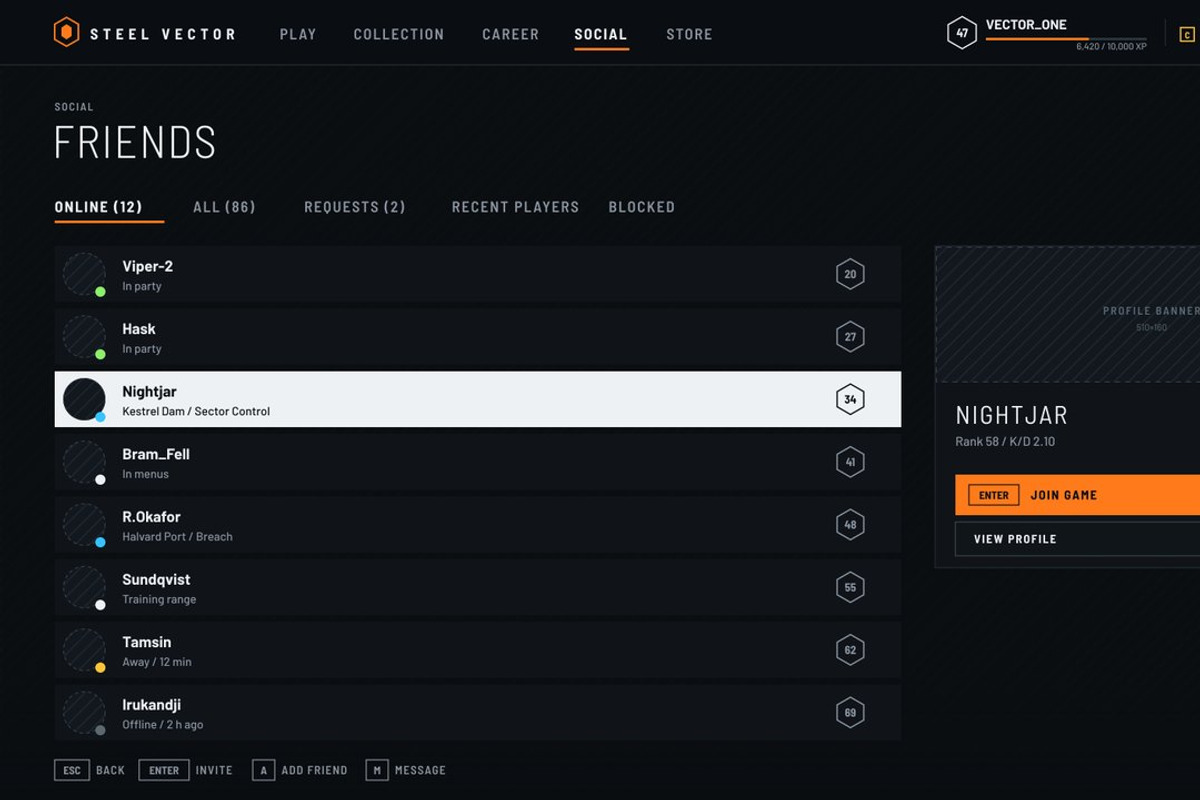Open the Career menu
This screenshot has height=800, width=1200.
(510, 34)
